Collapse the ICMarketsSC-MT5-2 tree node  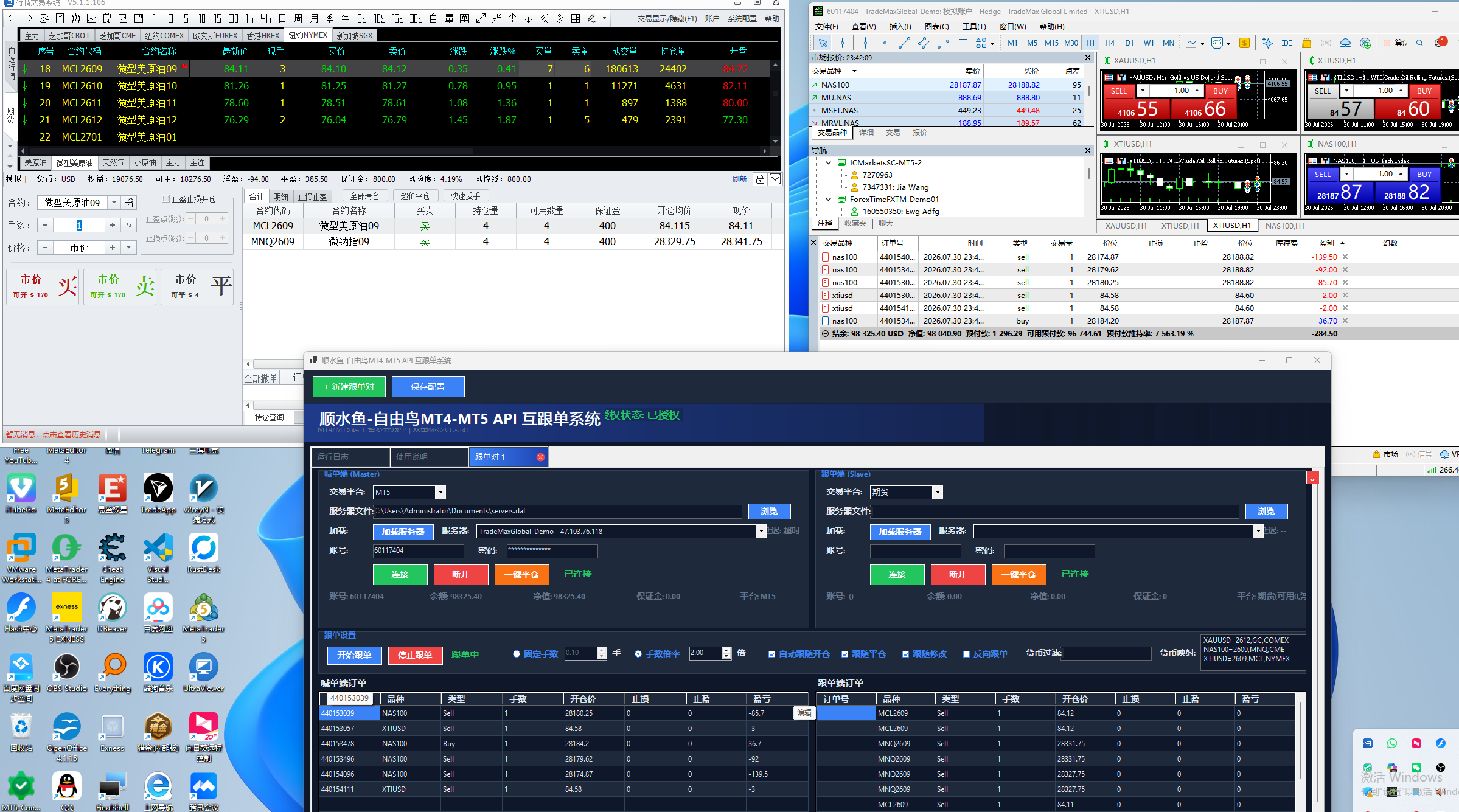[x=828, y=163]
